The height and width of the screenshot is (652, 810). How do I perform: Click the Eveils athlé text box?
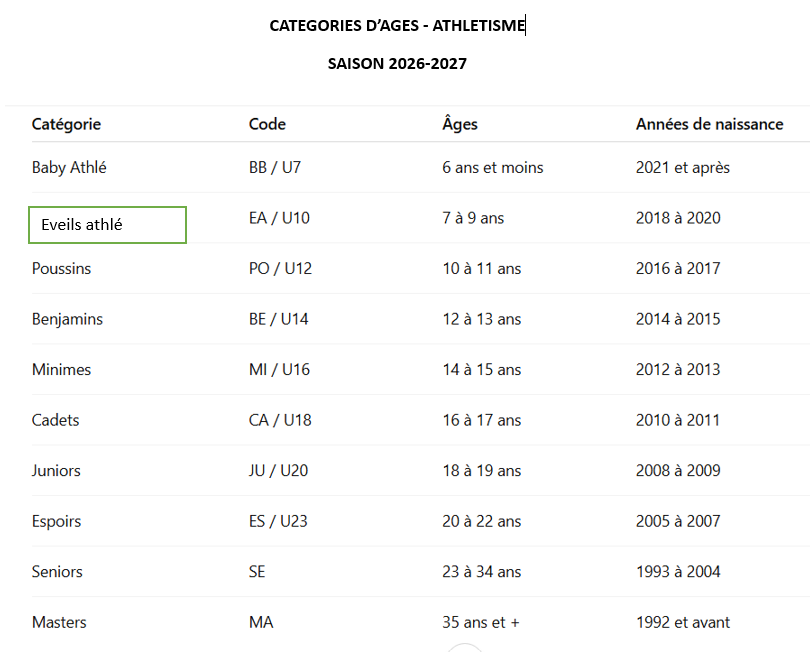point(107,225)
